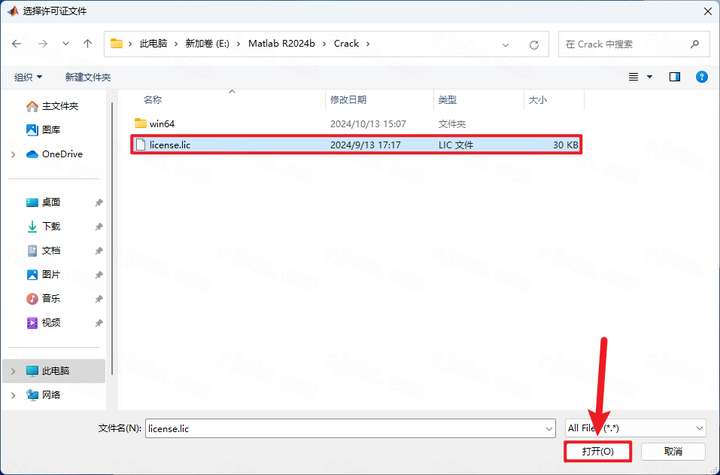The width and height of the screenshot is (720, 475).
Task: Open 视频 in sidebar
Action: [43, 322]
